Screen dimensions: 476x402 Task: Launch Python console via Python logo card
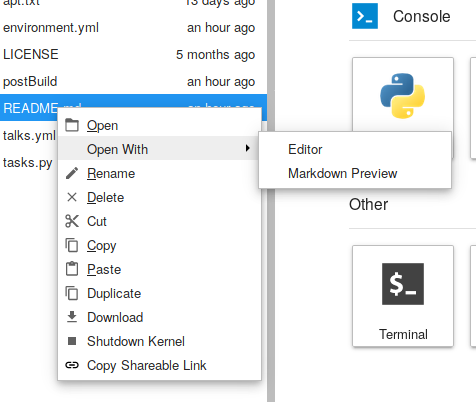click(x=403, y=96)
